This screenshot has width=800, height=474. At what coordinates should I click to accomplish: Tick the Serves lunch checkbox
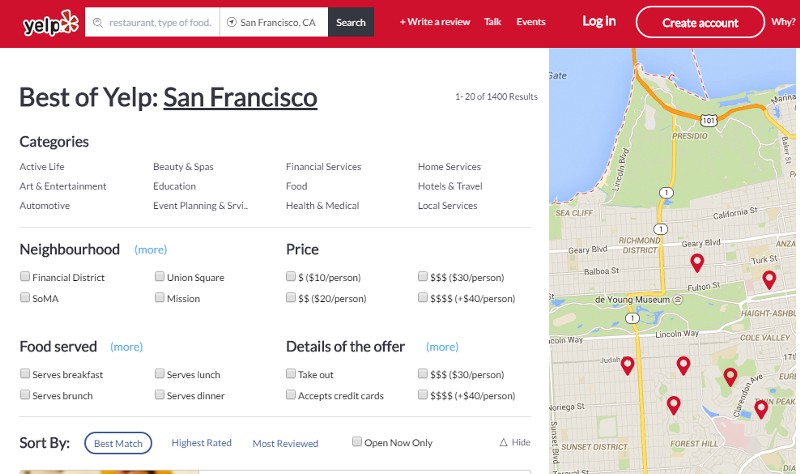coord(159,373)
